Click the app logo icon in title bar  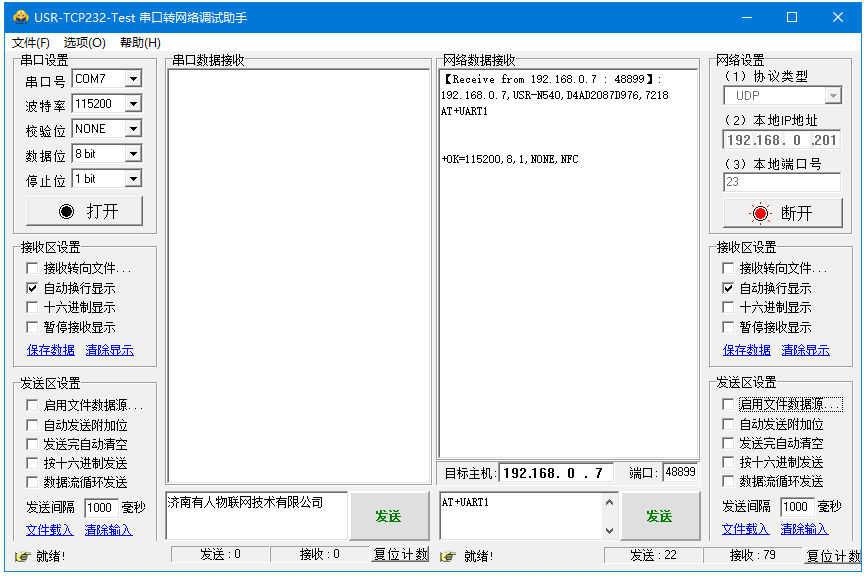click(x=20, y=17)
